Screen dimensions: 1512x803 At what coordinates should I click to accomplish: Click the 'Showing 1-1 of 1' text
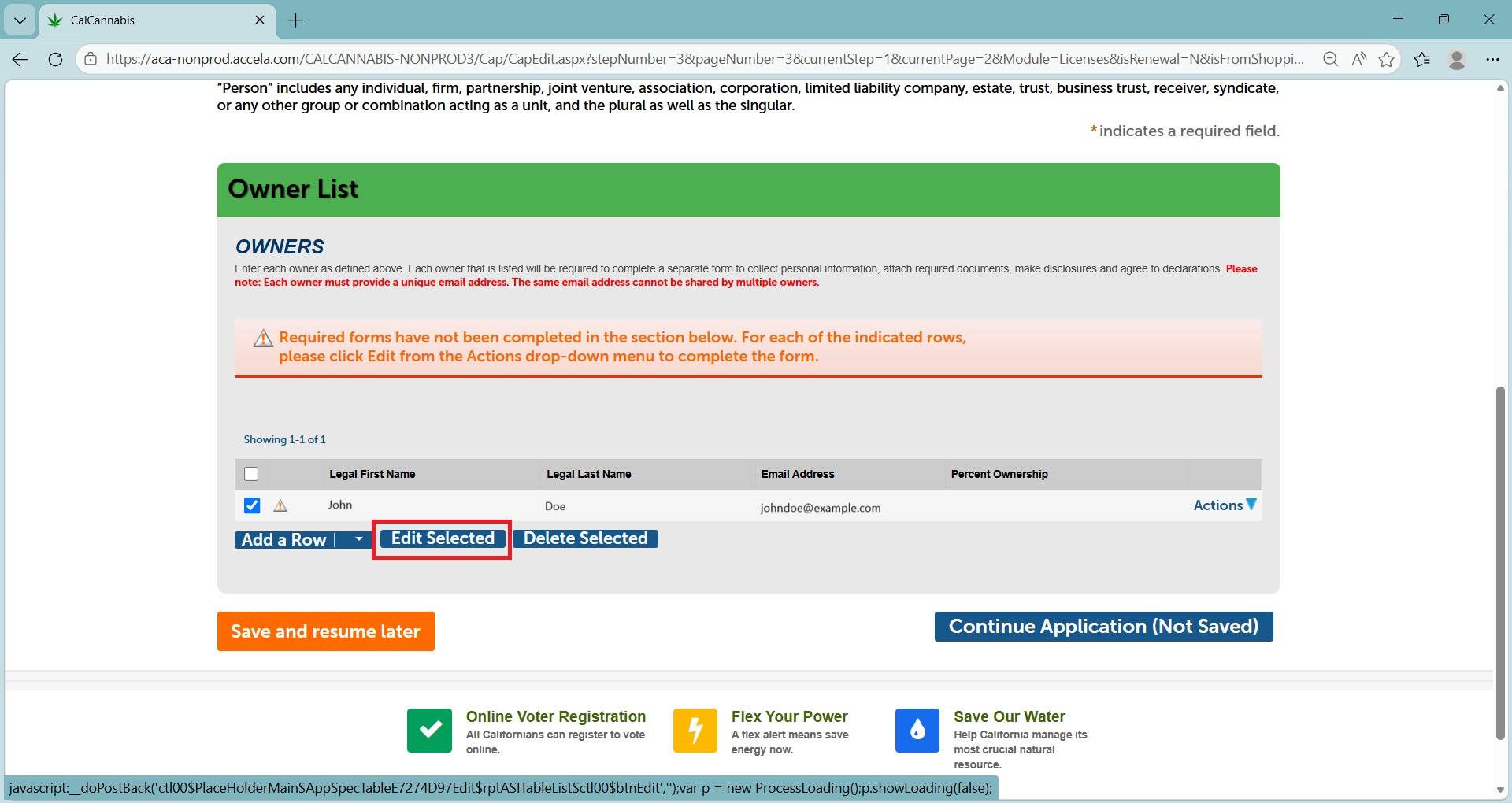pos(284,439)
